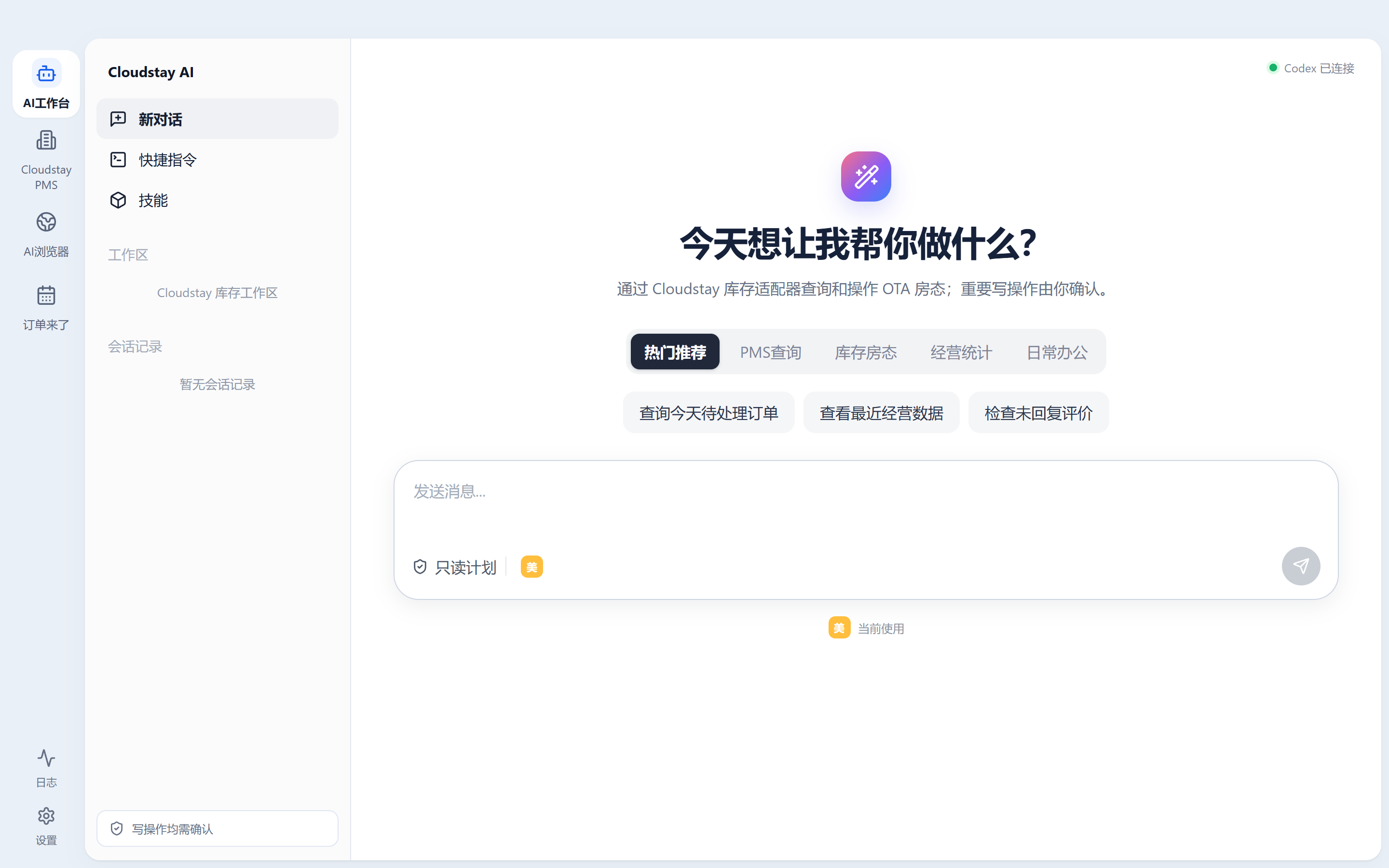The width and height of the screenshot is (1389, 868).
Task: Click 查看最近经营数据 suggestion
Action: coord(881,413)
